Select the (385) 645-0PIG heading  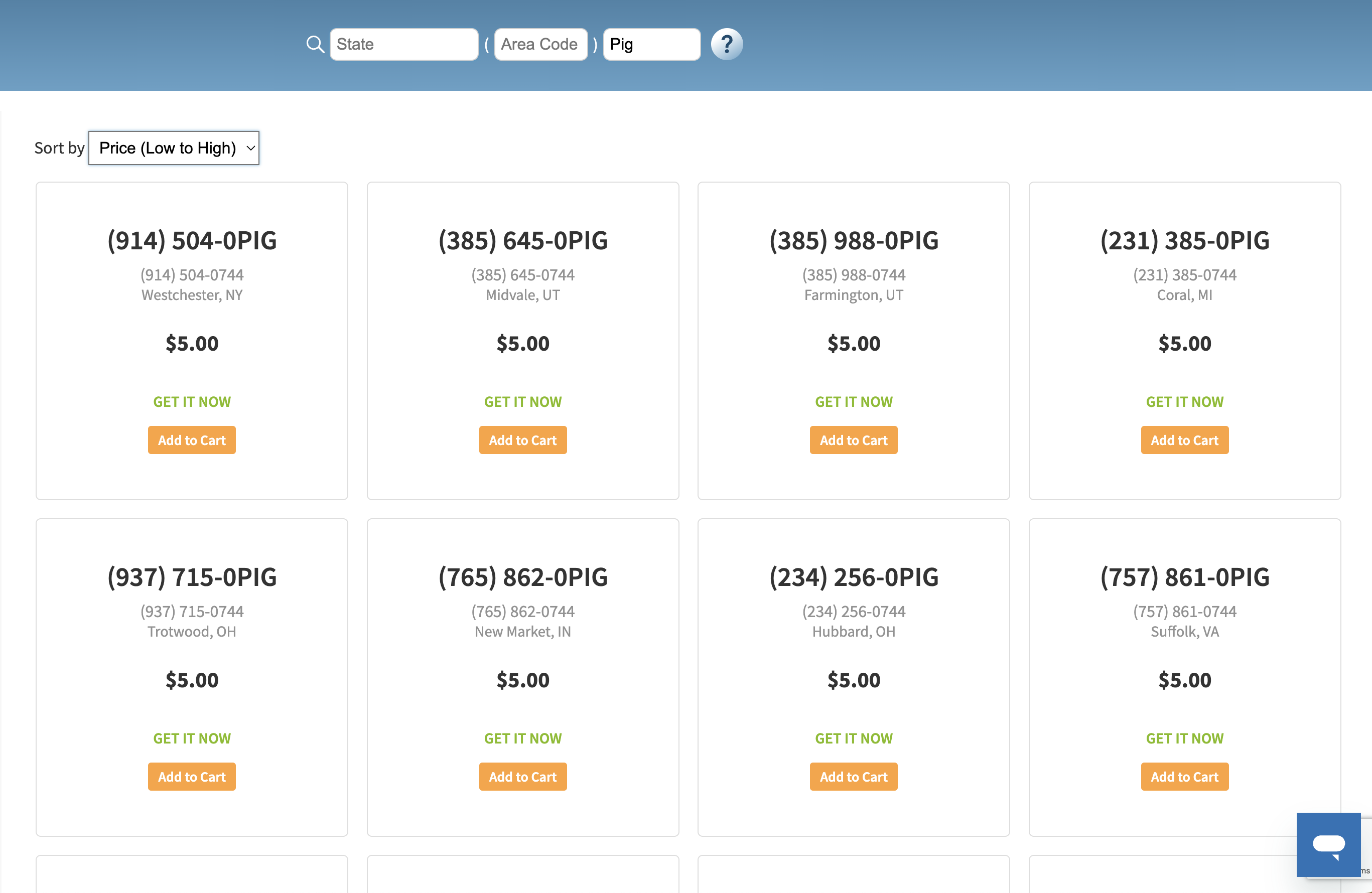point(523,240)
